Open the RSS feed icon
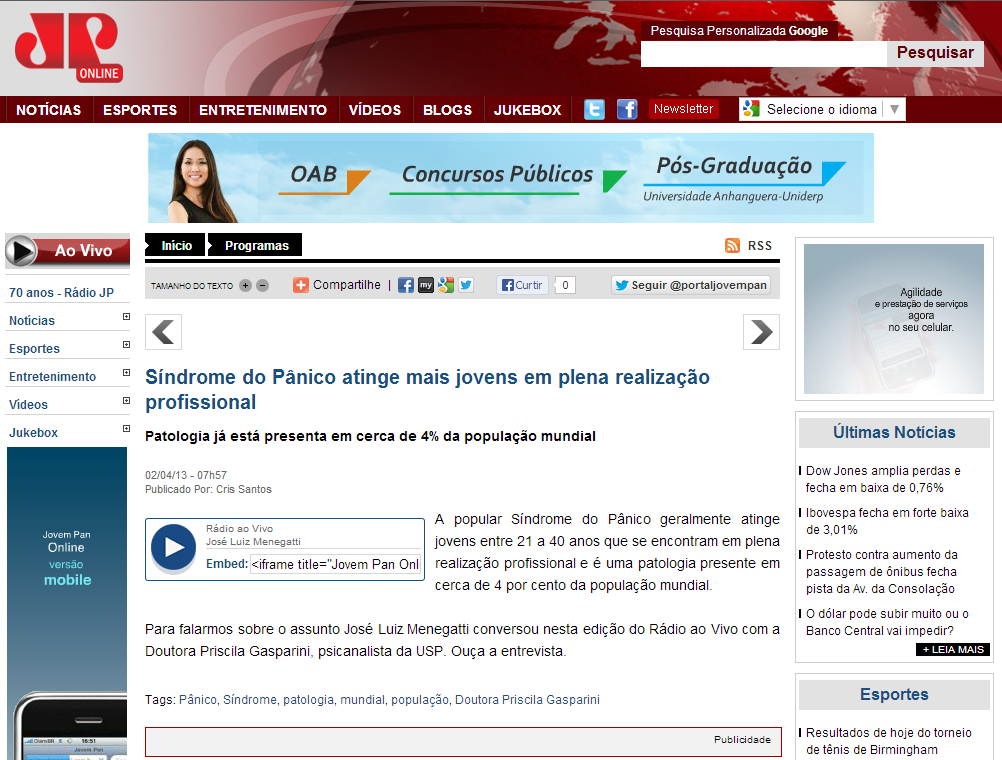 coord(733,246)
